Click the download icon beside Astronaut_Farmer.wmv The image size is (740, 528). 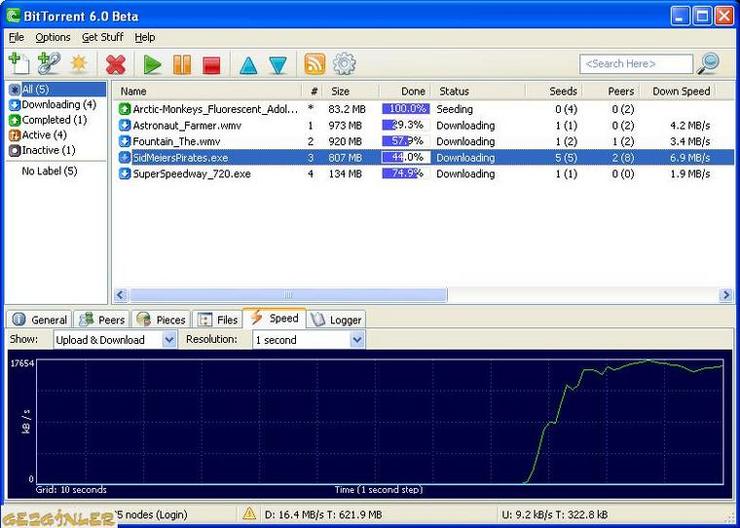click(x=124, y=126)
